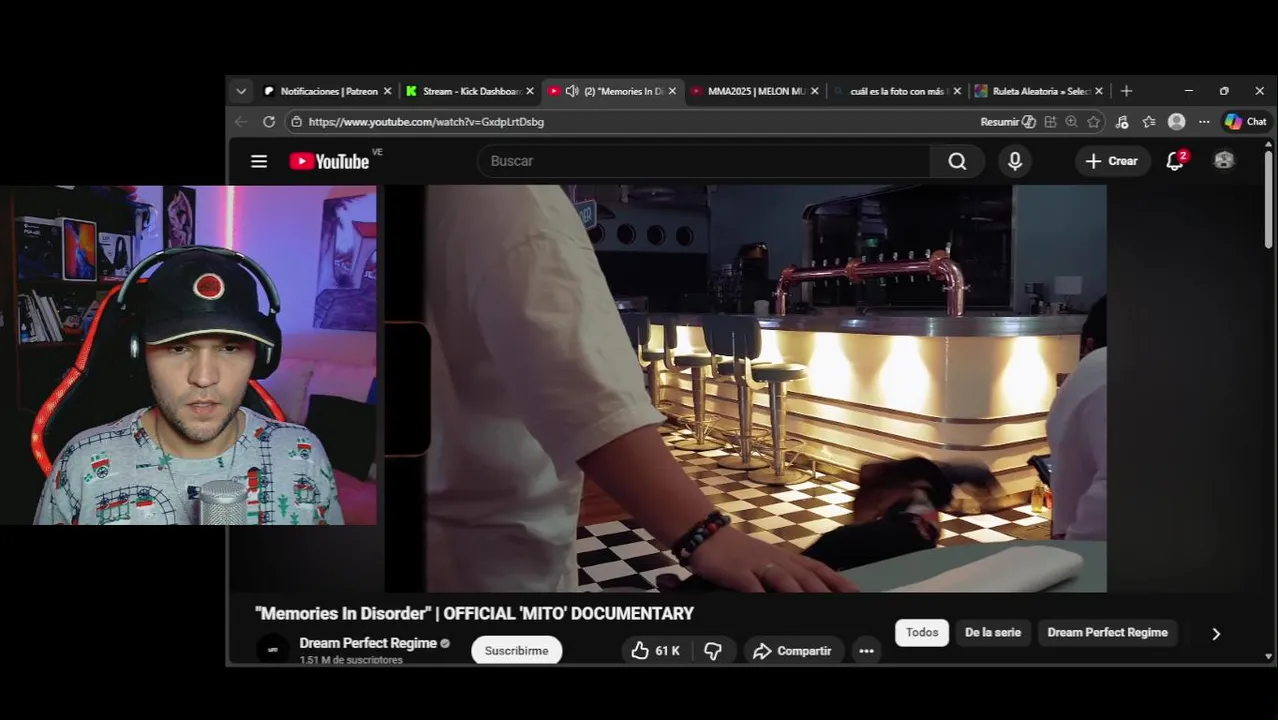1278x720 pixels.
Task: Open the Copilot Chat button
Action: [1246, 122]
